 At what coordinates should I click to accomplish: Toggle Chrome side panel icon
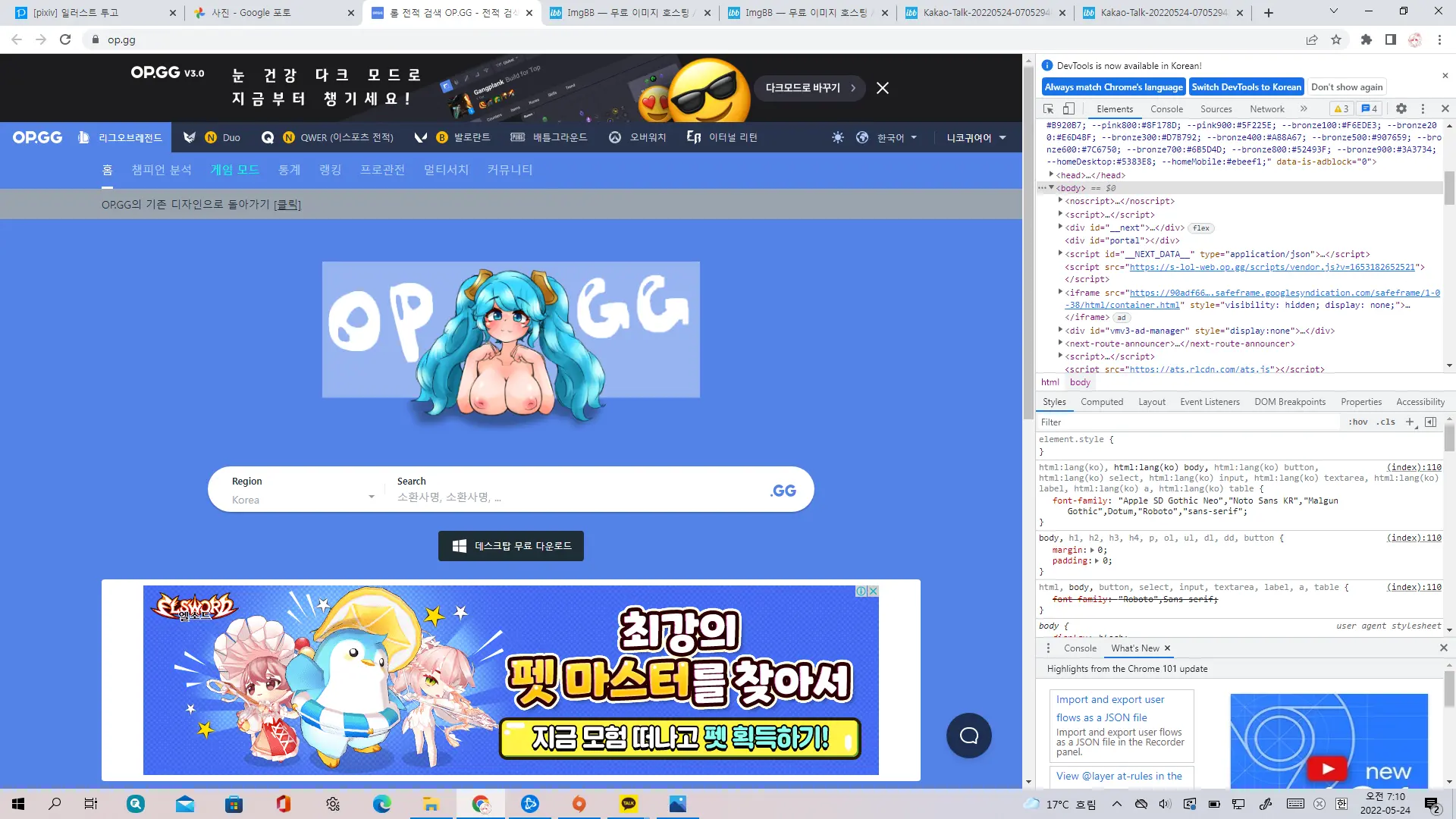(1391, 39)
